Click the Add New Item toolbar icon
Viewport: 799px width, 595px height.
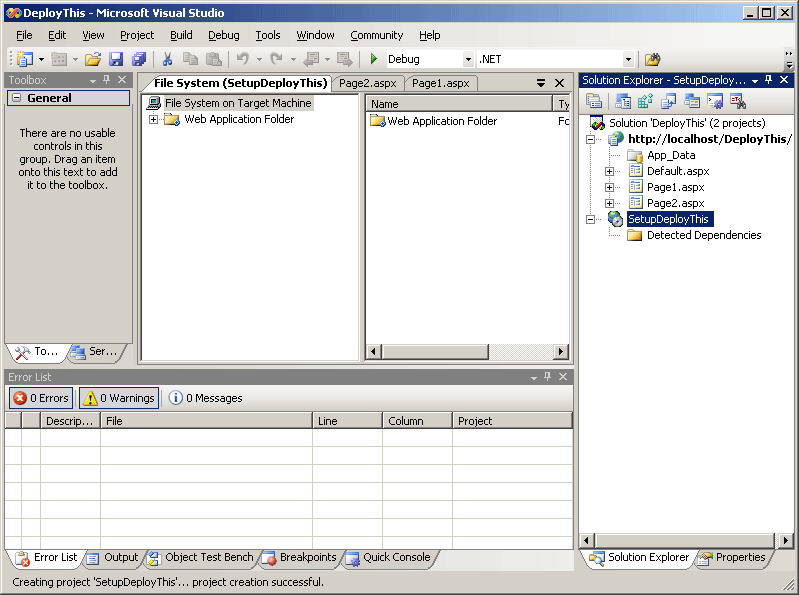(x=59, y=59)
